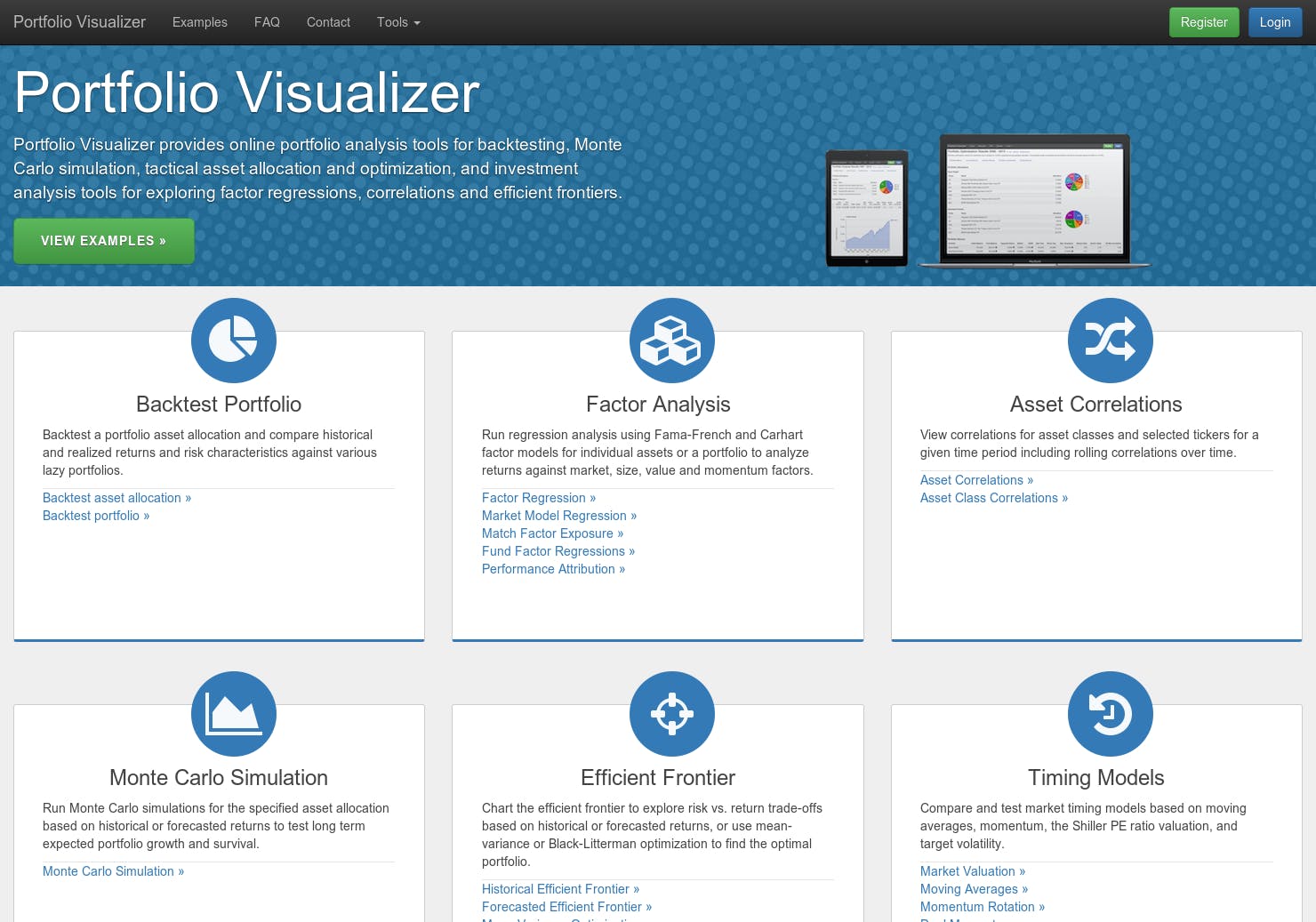The image size is (1316, 922).
Task: Click the Asset Correlations shuffle icon
Action: click(x=1111, y=341)
